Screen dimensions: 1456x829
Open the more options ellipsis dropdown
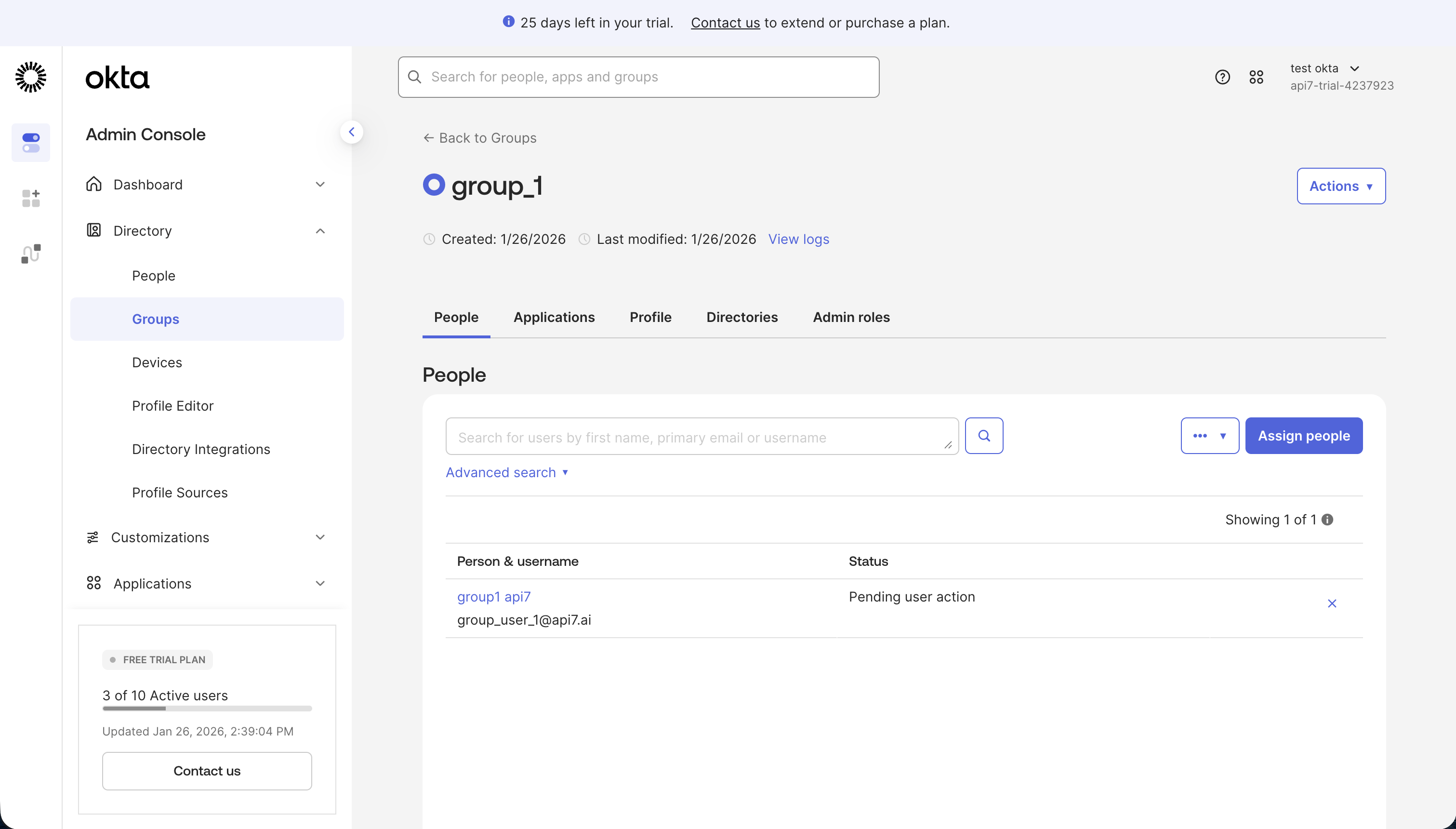[1210, 436]
